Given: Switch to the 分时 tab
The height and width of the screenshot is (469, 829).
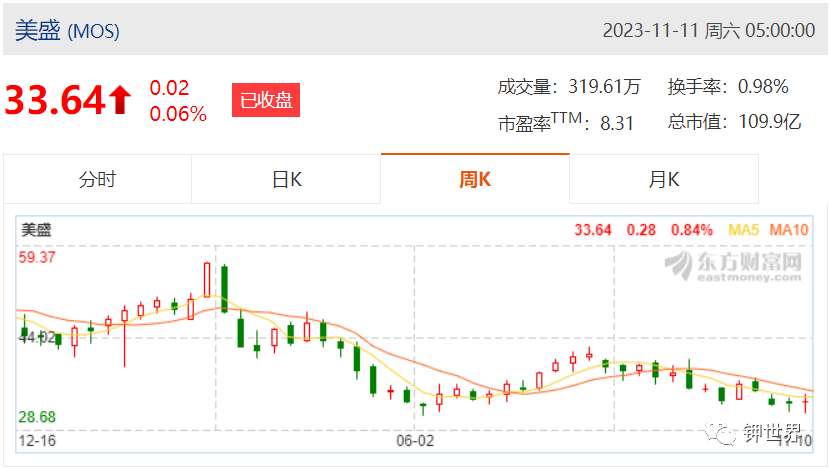Looking at the screenshot, I should pyautogui.click(x=97, y=179).
